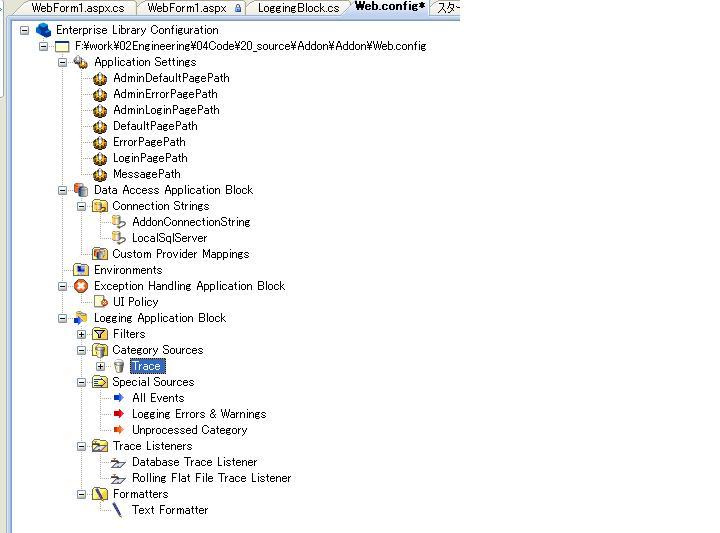Click the LoginPagePath setting icon
The width and height of the screenshot is (720, 533).
coord(100,159)
